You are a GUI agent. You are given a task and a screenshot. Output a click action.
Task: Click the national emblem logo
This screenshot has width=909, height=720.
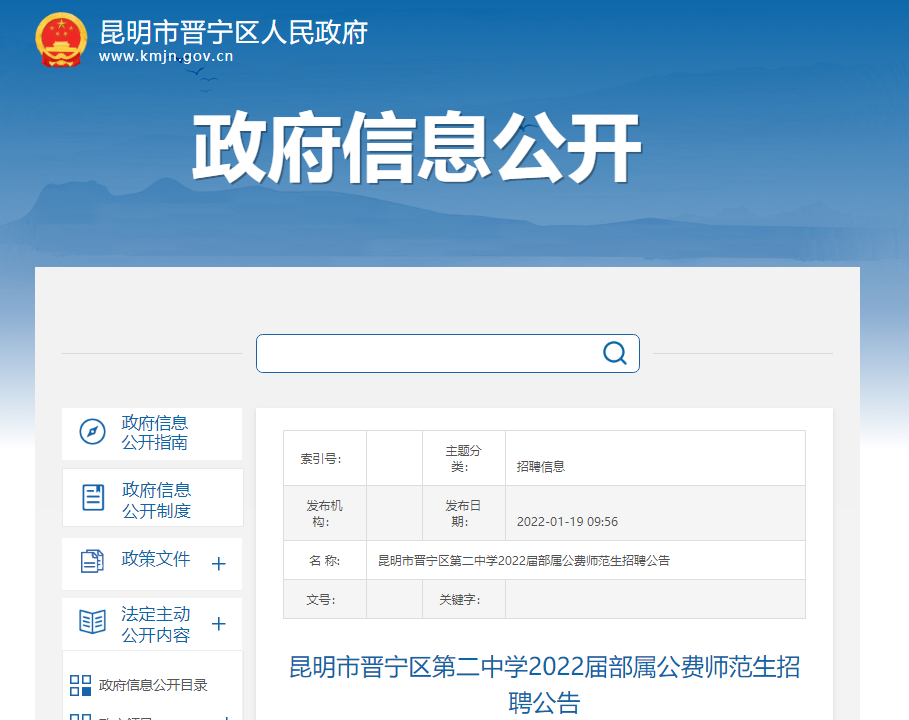click(62, 41)
